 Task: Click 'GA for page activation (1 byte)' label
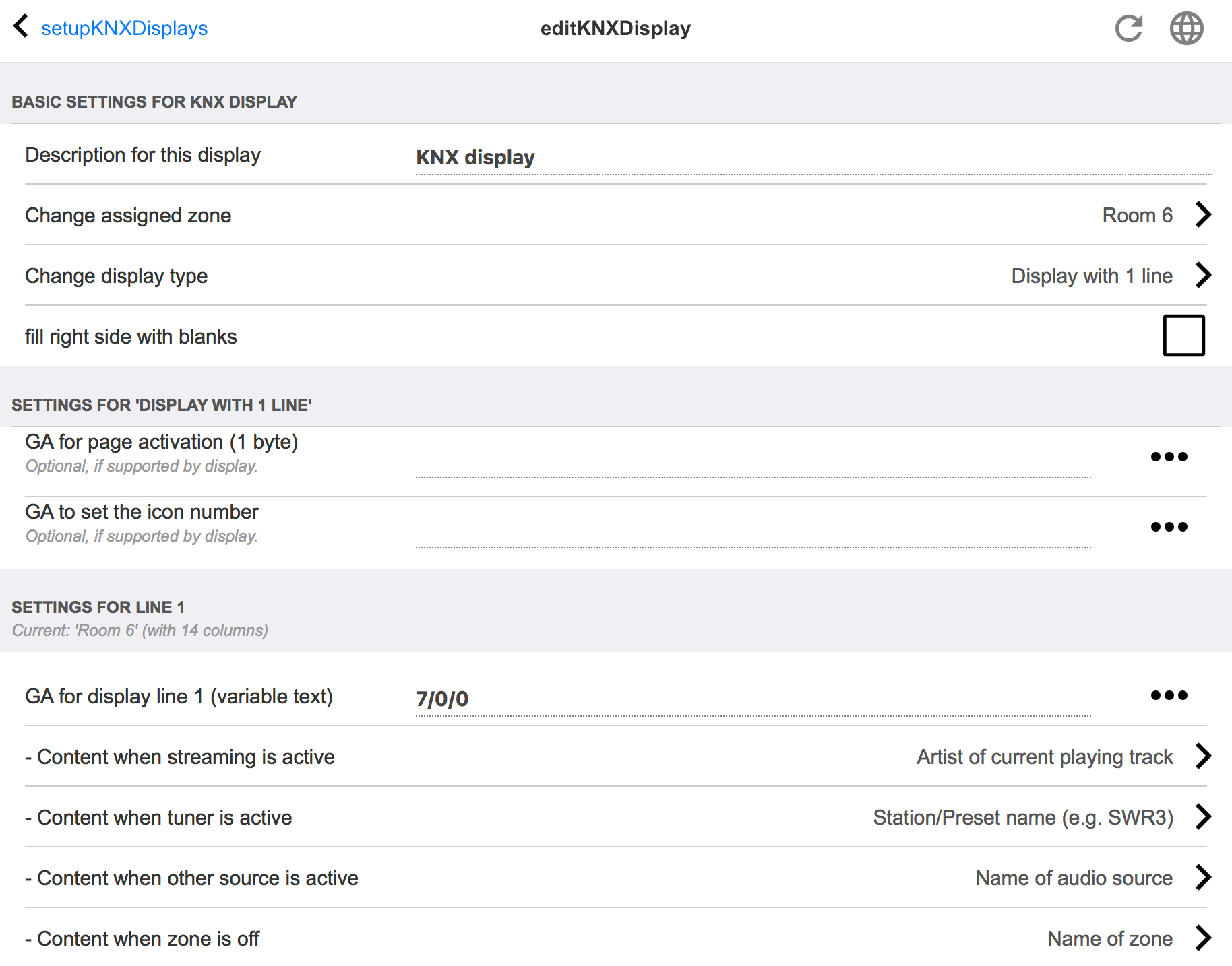point(162,442)
